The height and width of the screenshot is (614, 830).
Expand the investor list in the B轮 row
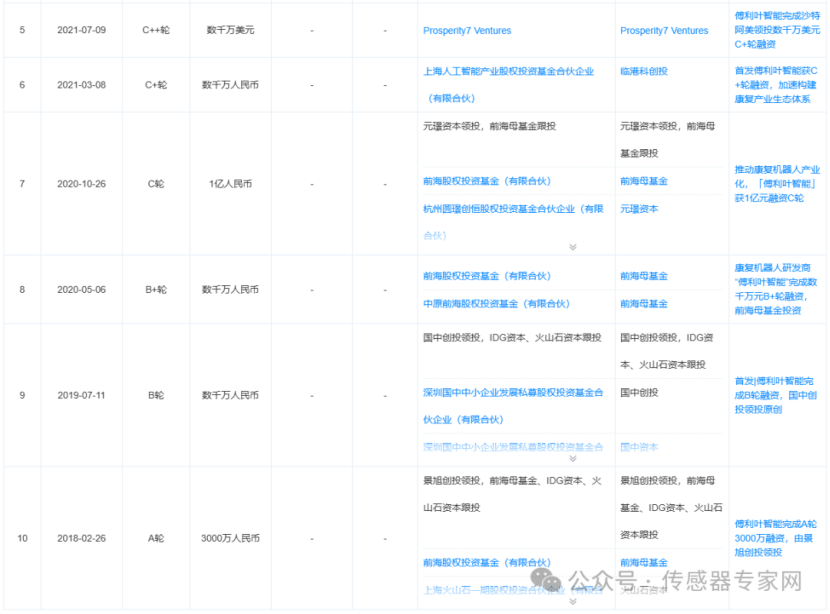pyautogui.click(x=573, y=458)
